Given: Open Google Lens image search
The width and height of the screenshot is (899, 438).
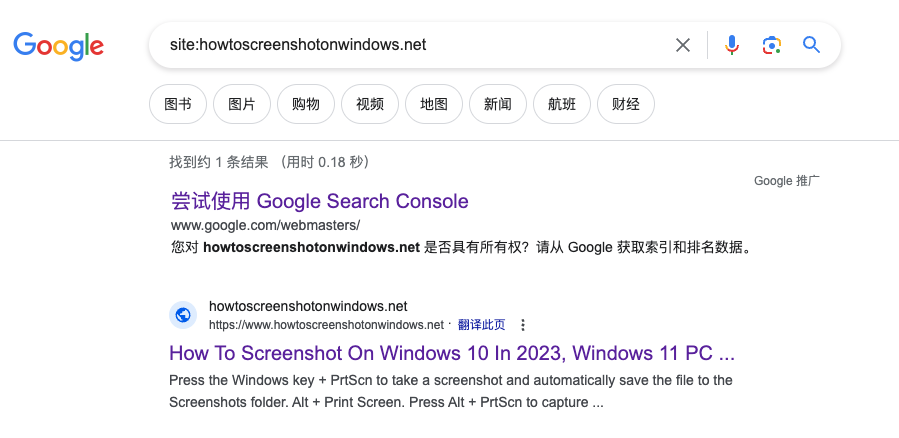Looking at the screenshot, I should point(771,45).
